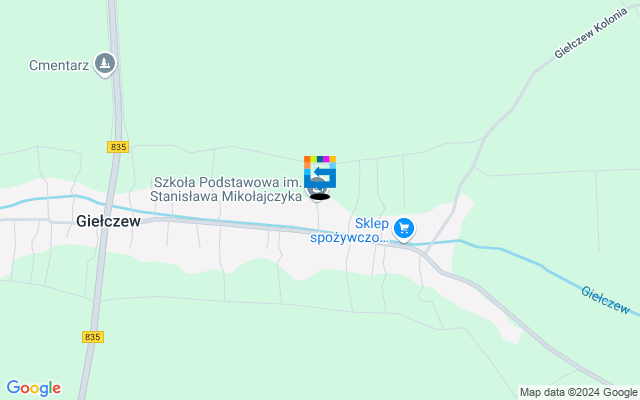The width and height of the screenshot is (640, 400).
Task: Select the Giełczew village name label
Action: point(109,221)
